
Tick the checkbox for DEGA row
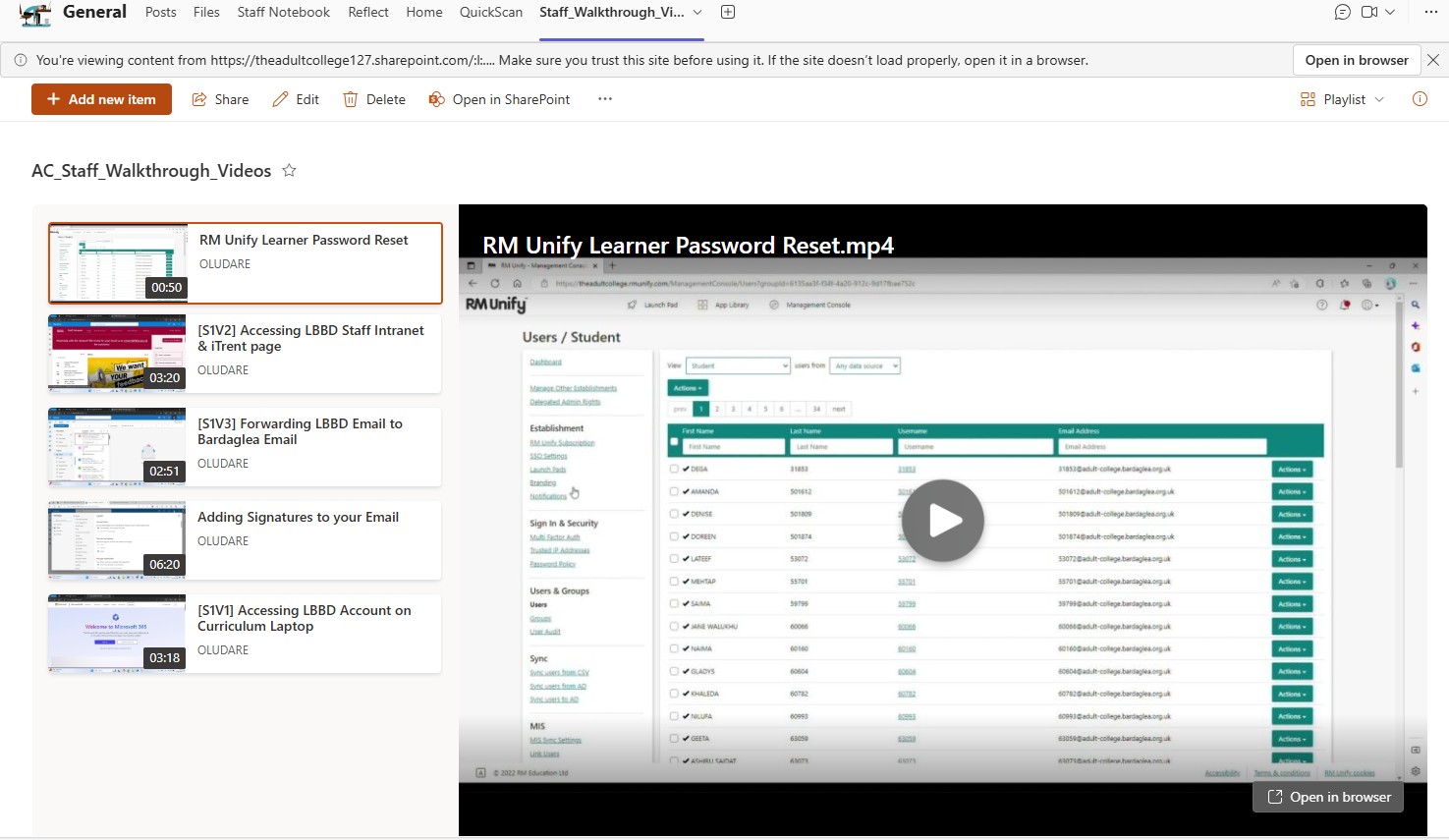coord(674,469)
